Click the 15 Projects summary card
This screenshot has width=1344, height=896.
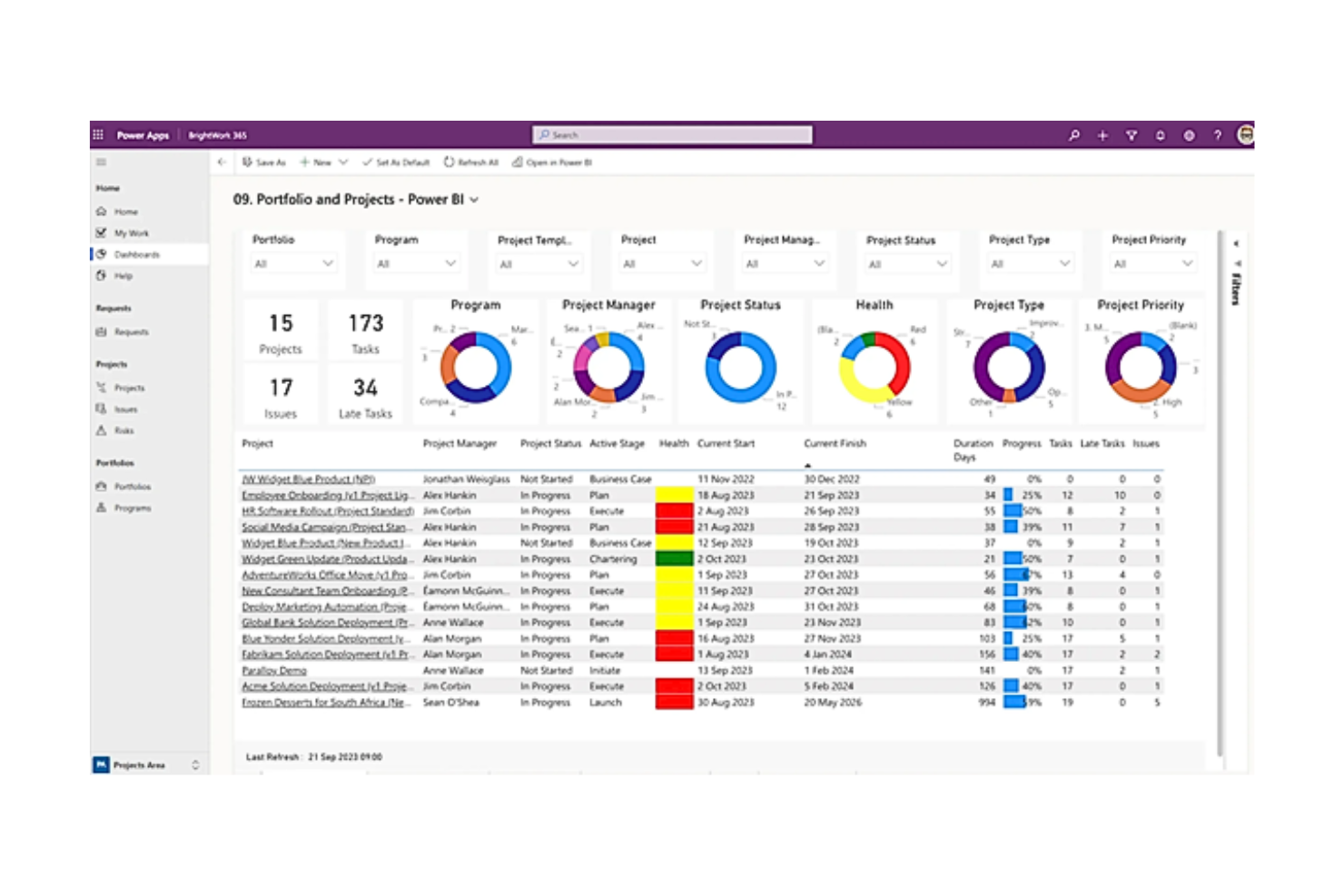coord(281,333)
